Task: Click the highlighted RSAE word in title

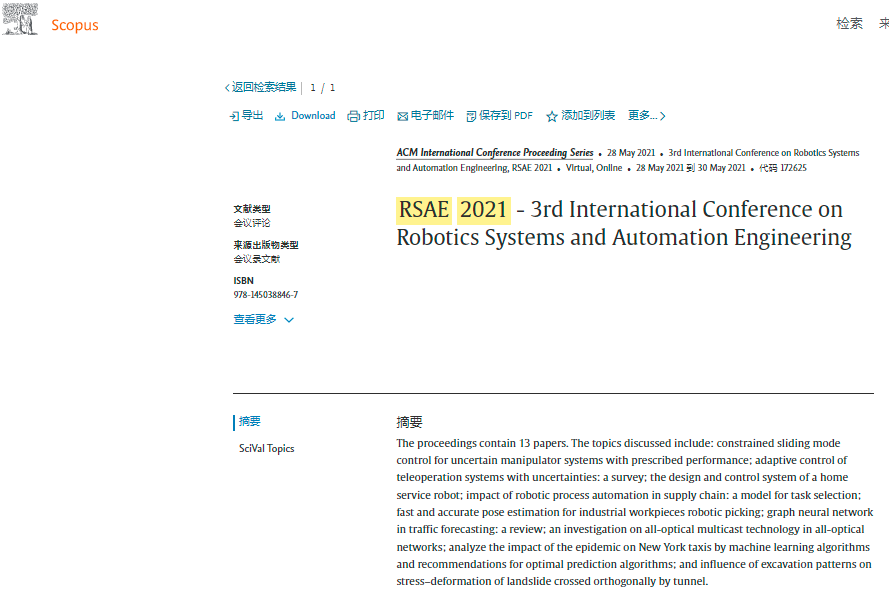Action: click(424, 210)
